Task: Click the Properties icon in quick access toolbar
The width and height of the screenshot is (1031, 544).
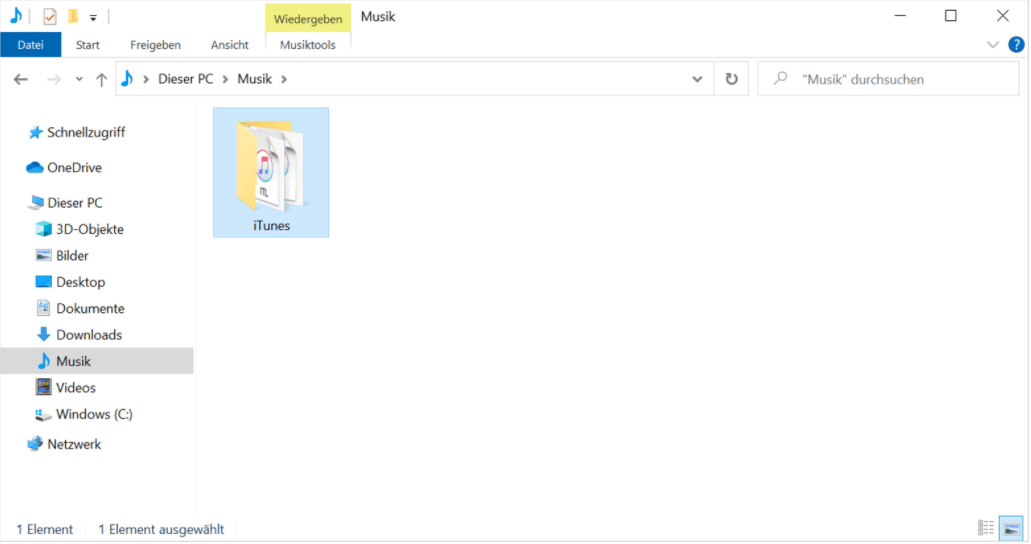Action: click(x=50, y=17)
